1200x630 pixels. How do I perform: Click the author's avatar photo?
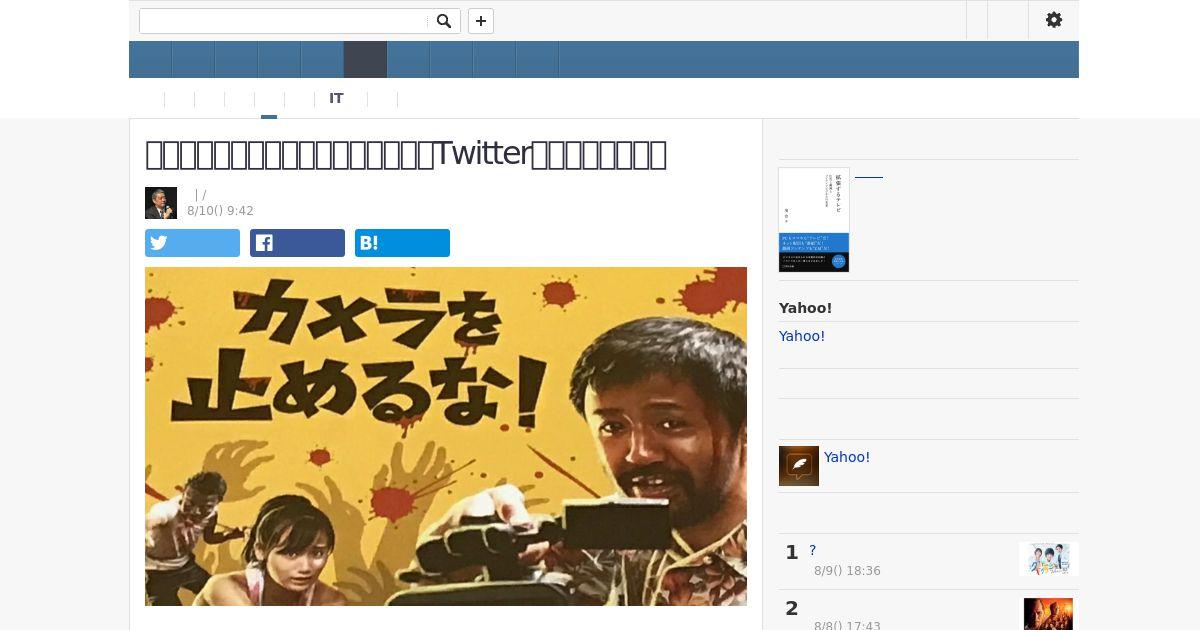161,203
